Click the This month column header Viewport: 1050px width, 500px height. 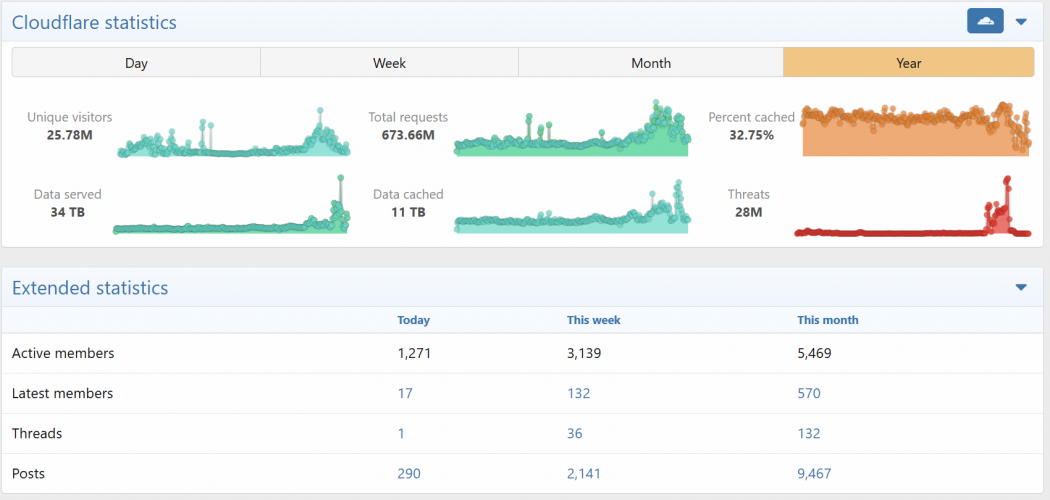click(x=828, y=320)
